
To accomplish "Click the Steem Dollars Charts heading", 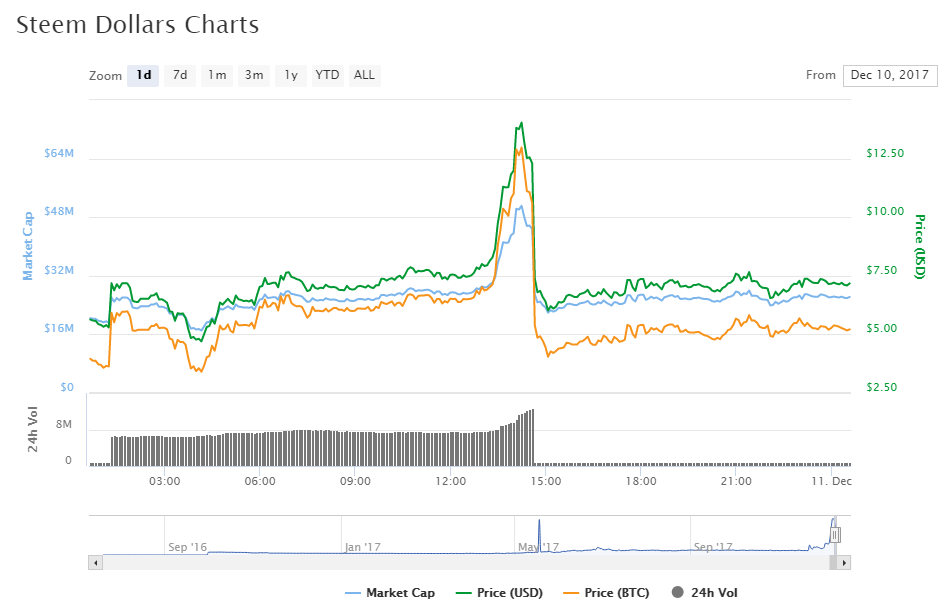I will (x=138, y=25).
